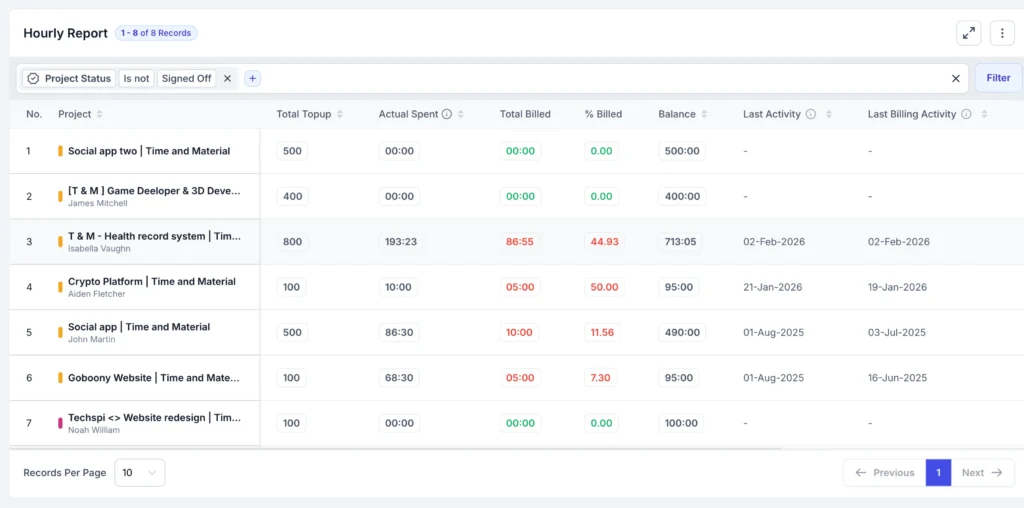Viewport: 1024px width, 508px height.
Task: Click the Total Billed column header
Action: tap(525, 114)
